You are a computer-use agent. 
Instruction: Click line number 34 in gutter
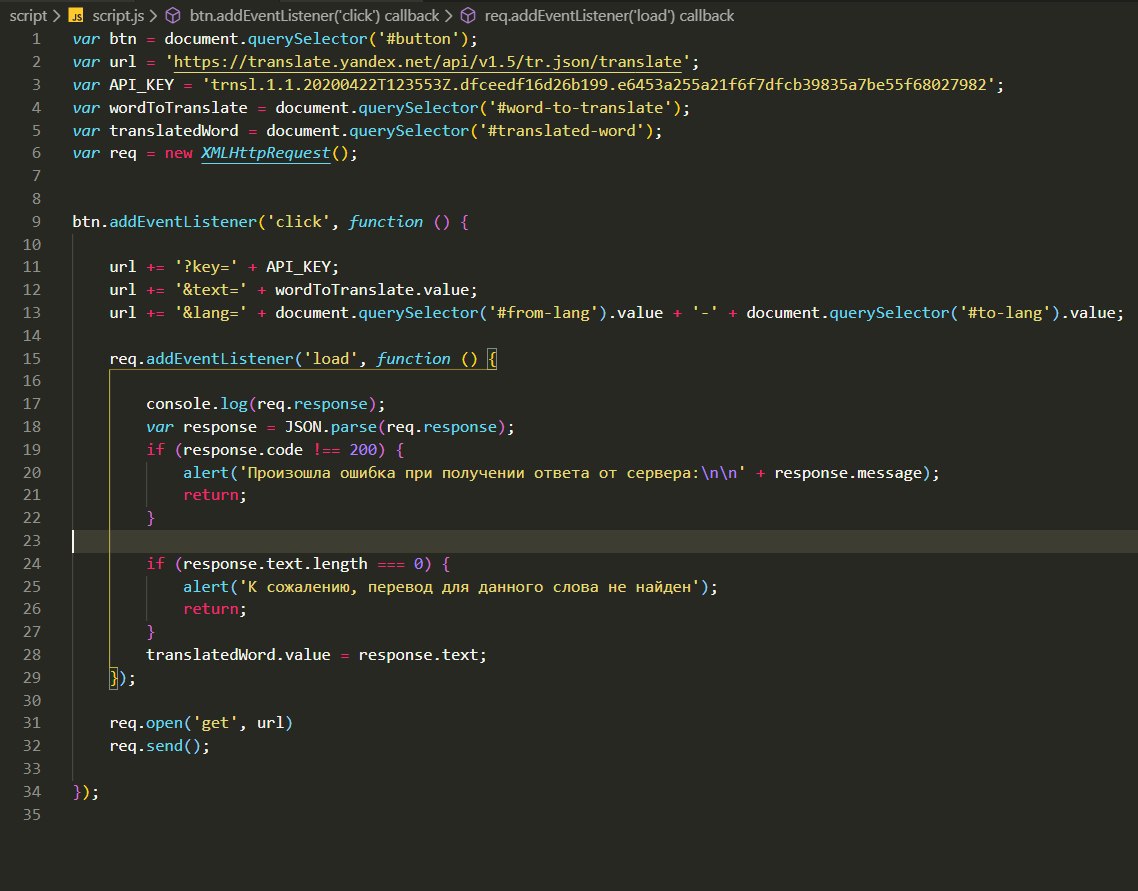[32, 792]
